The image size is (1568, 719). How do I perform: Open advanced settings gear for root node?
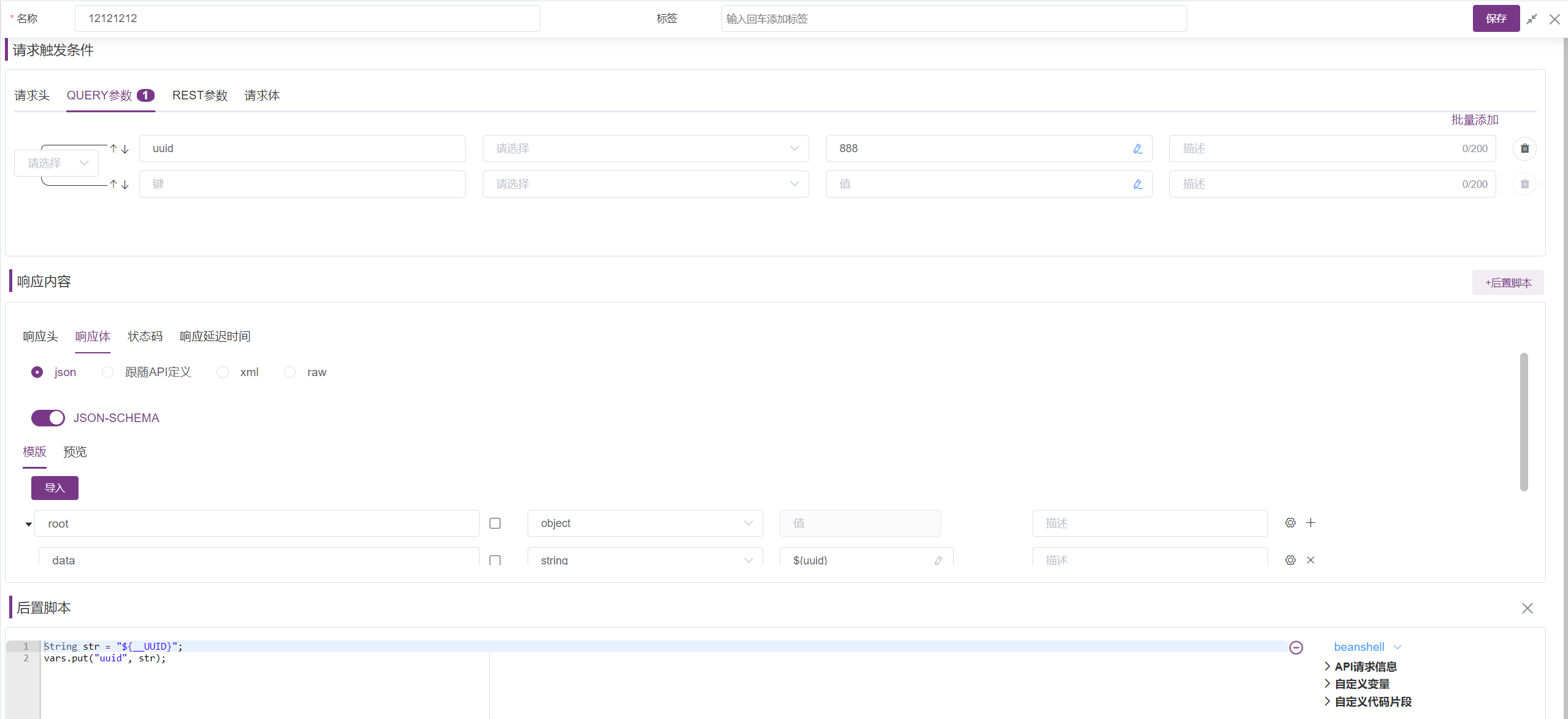click(x=1290, y=523)
